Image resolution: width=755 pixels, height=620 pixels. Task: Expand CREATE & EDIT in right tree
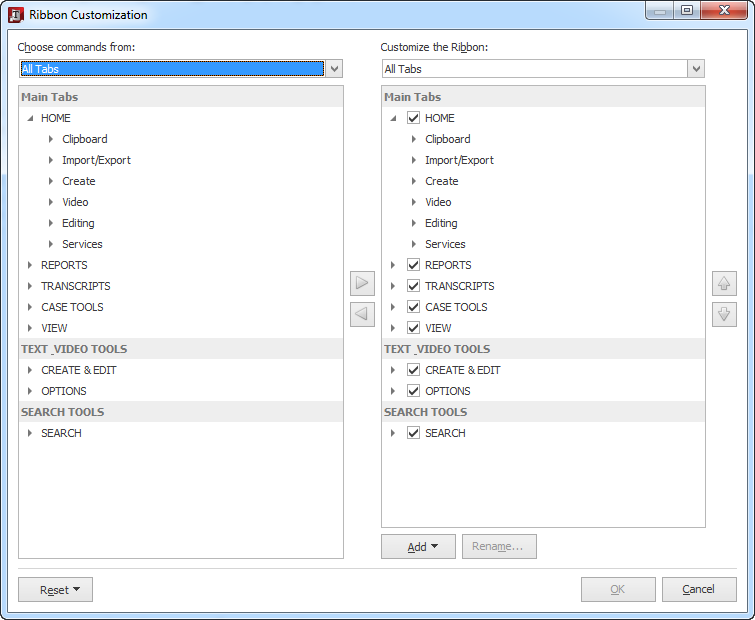[x=393, y=370]
